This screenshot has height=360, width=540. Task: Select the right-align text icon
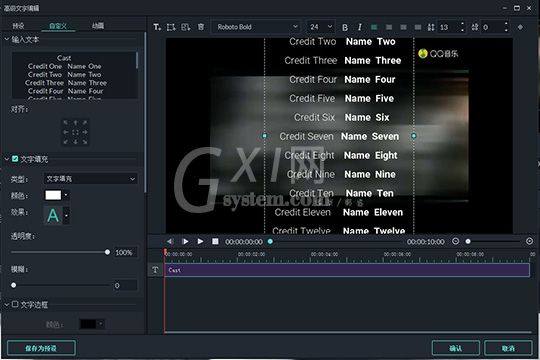[x=403, y=27]
